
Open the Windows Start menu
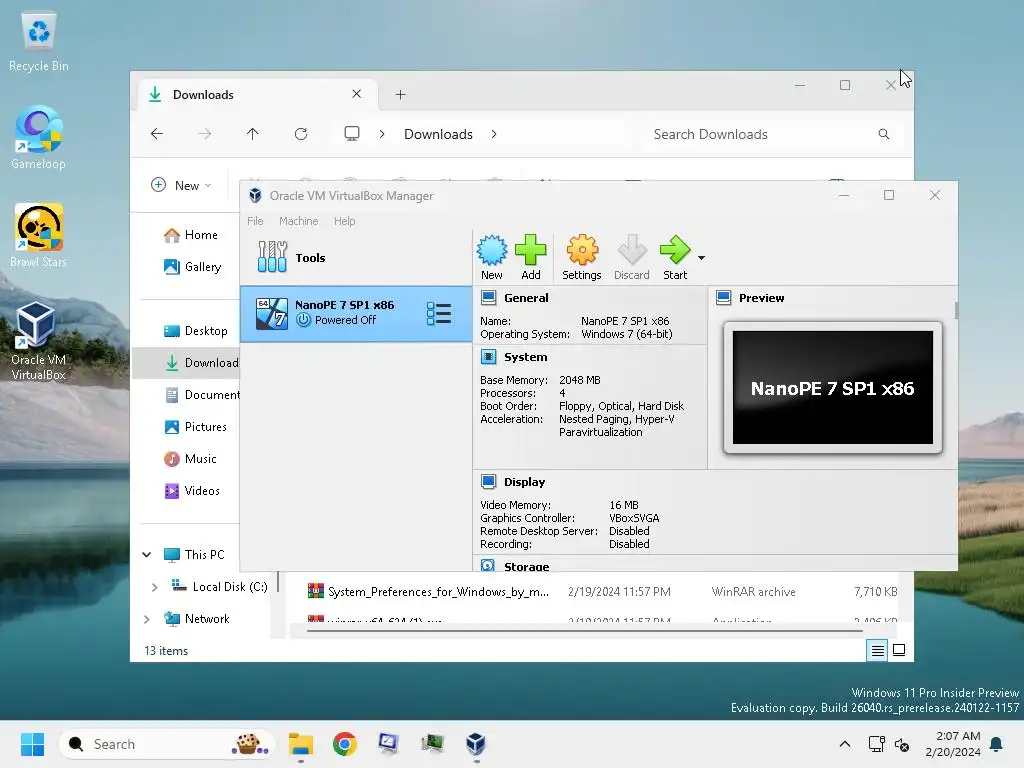pyautogui.click(x=32, y=744)
